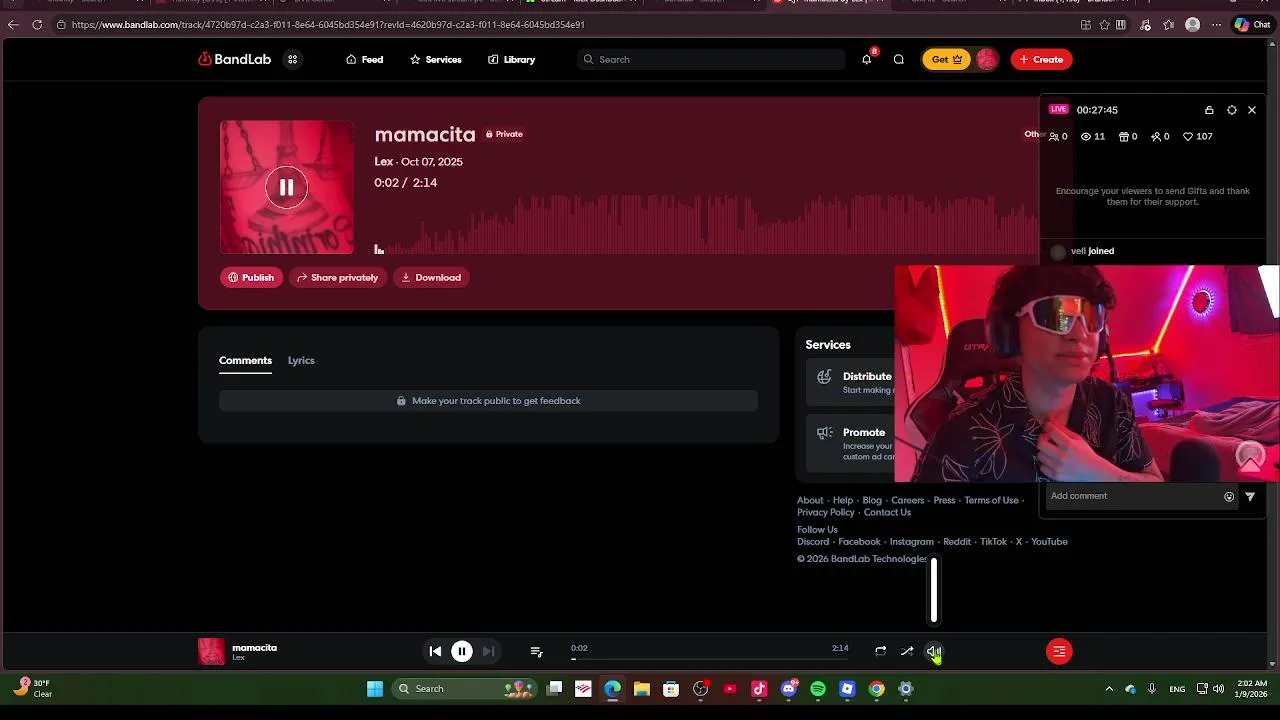The image size is (1280, 720).
Task: Send the live comment
Action: pos(1250,496)
